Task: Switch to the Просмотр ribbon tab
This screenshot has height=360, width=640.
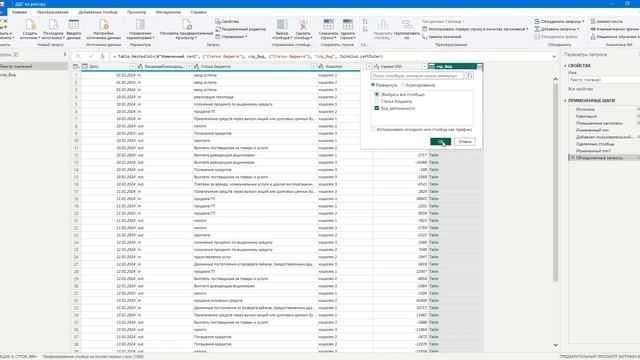Action: [x=136, y=12]
